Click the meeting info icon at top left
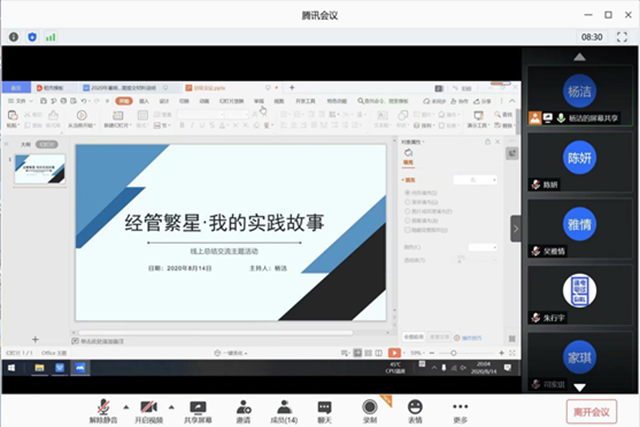Screen dimensions: 640x427 point(14,36)
